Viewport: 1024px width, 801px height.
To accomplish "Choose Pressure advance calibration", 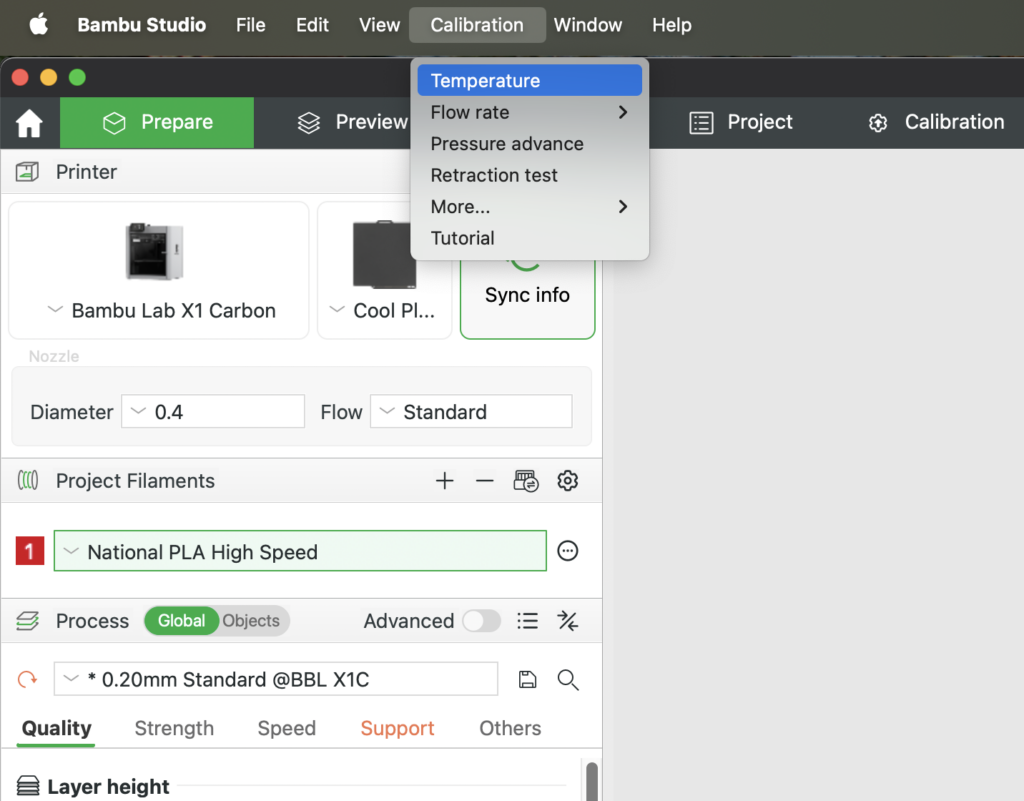I will (x=530, y=144).
